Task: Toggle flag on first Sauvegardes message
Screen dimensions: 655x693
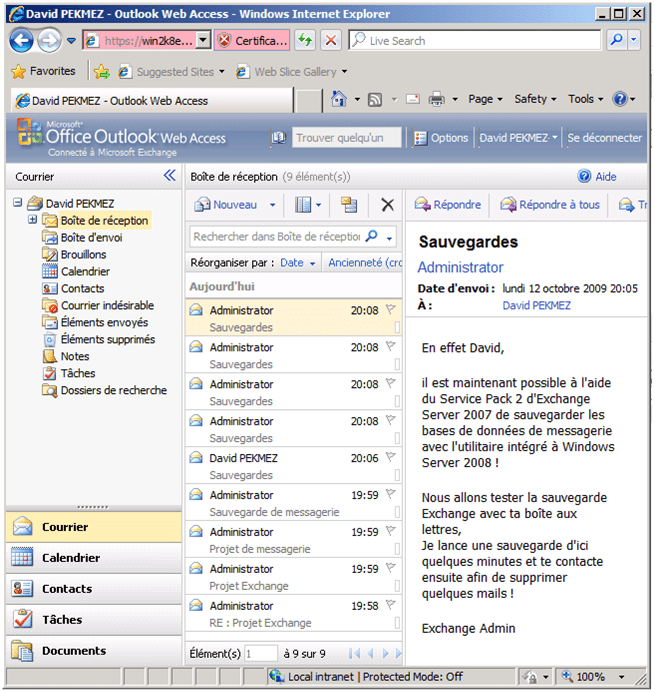Action: point(390,311)
